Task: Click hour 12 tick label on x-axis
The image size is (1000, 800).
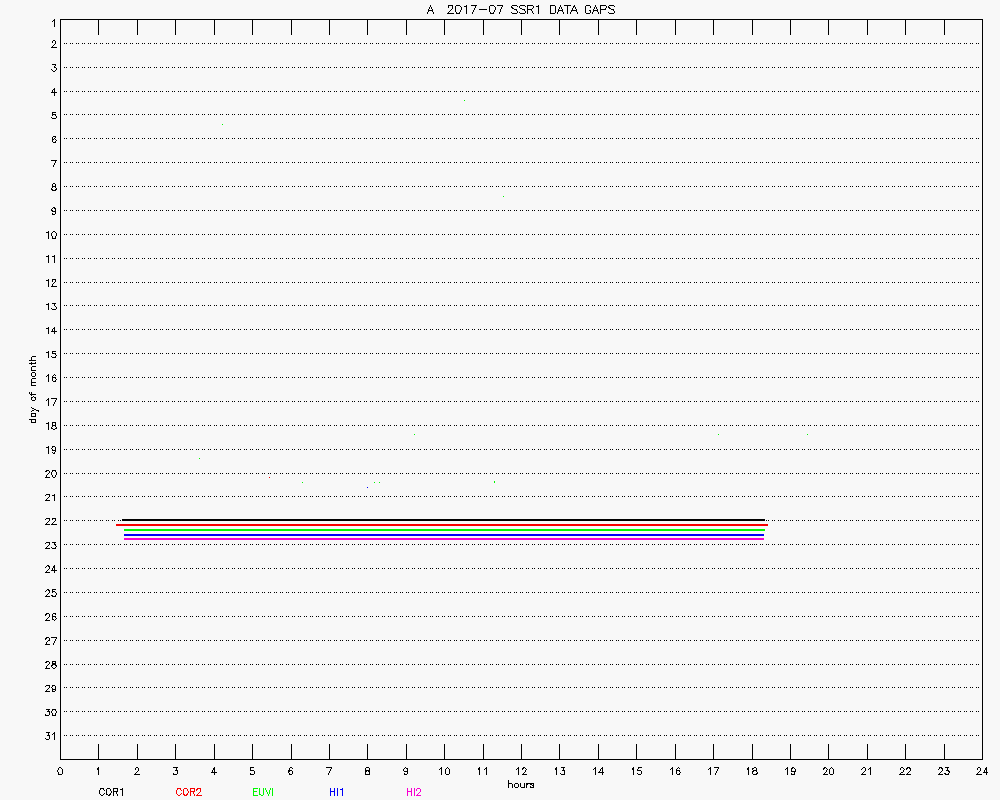Action: (521, 771)
